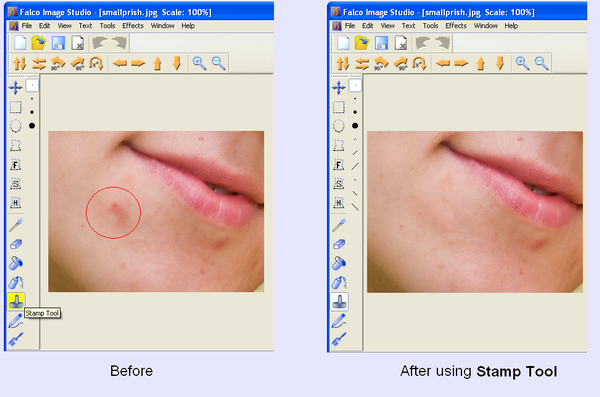
Task: Choose the largest round brush size in left window
Action: tap(32, 126)
